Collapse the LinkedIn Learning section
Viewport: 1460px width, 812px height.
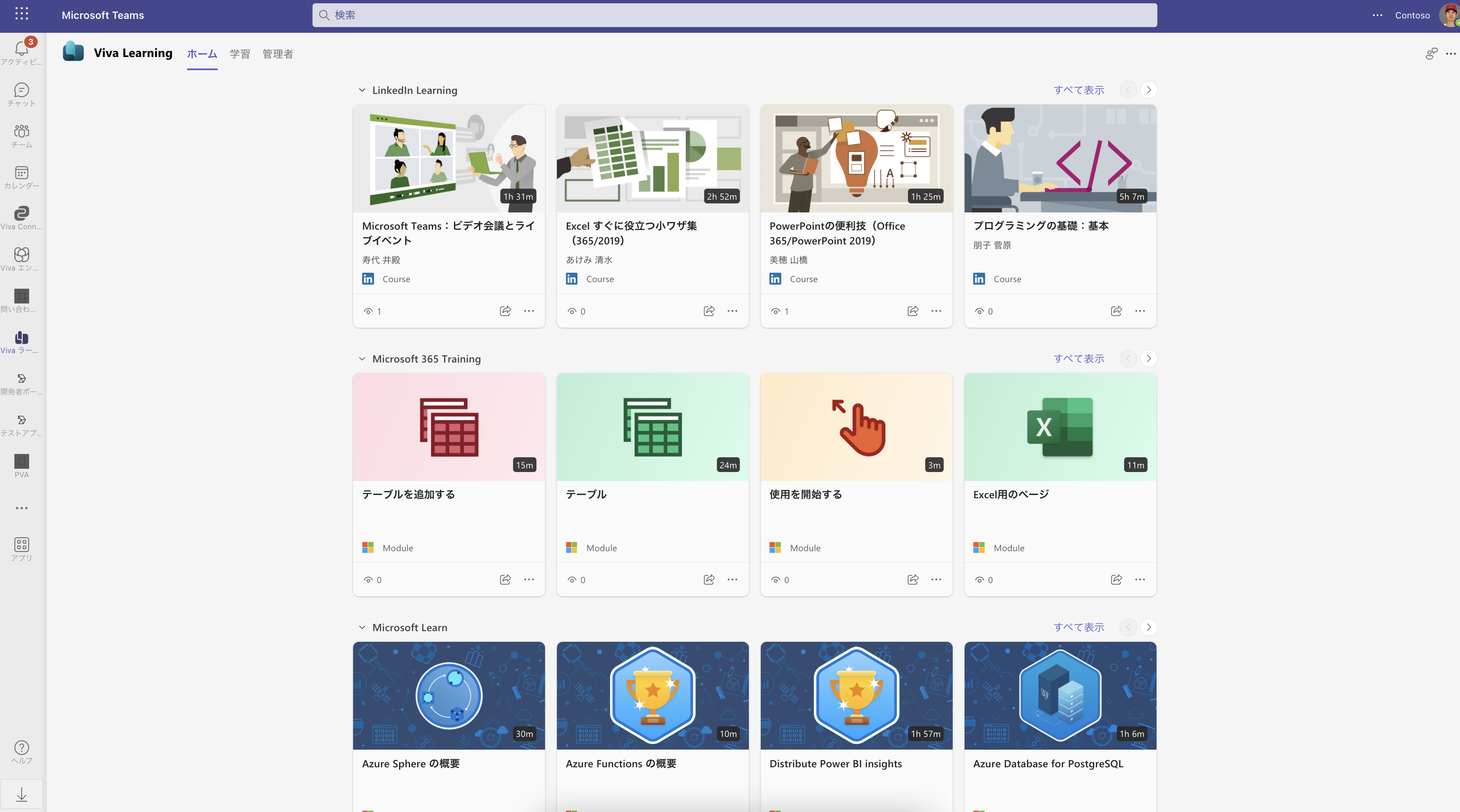tap(362, 90)
